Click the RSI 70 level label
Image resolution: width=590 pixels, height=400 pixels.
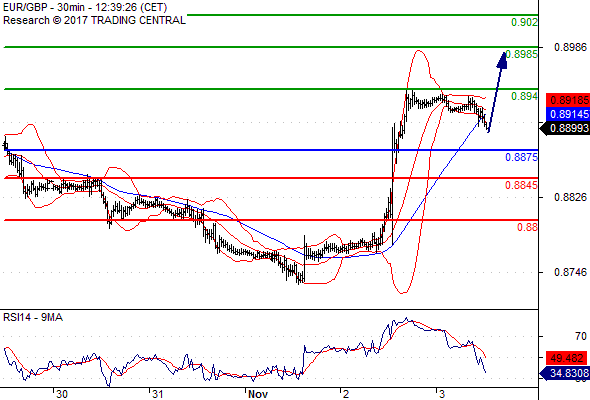click(x=581, y=336)
